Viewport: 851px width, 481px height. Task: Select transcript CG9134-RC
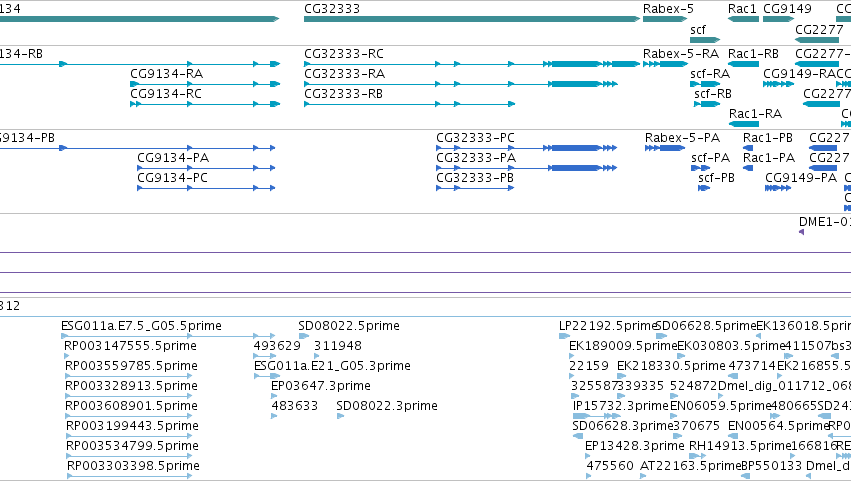click(166, 93)
